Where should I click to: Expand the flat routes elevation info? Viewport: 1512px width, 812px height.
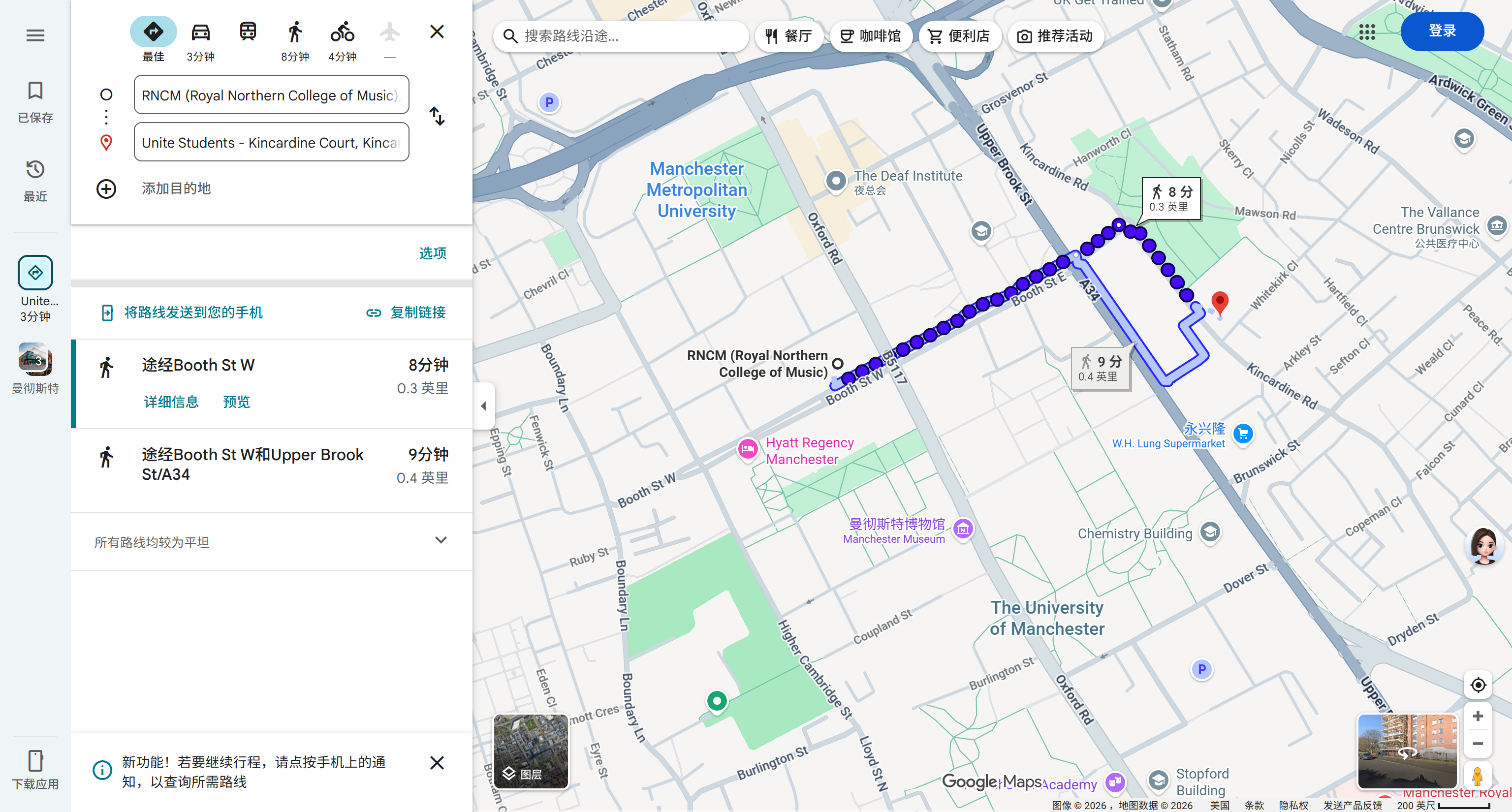(x=441, y=540)
